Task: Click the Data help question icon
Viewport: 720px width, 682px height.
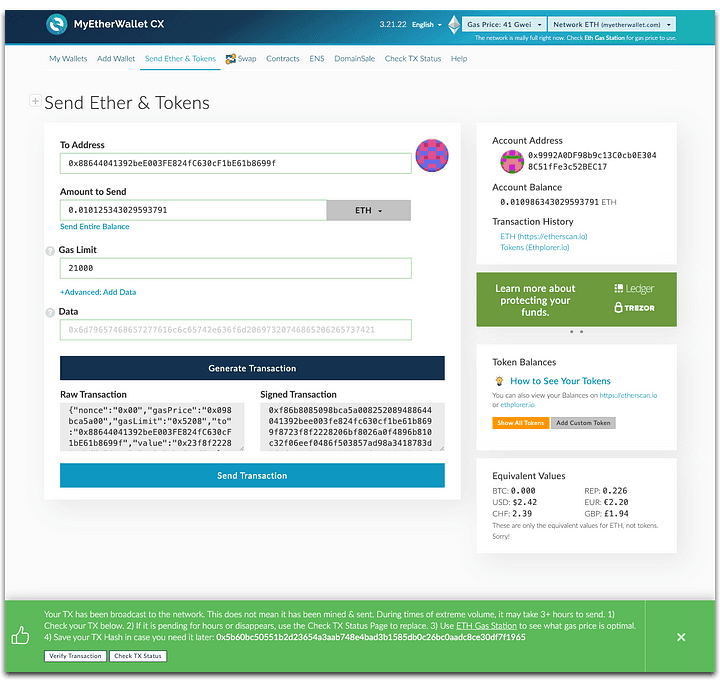Action: pos(50,312)
